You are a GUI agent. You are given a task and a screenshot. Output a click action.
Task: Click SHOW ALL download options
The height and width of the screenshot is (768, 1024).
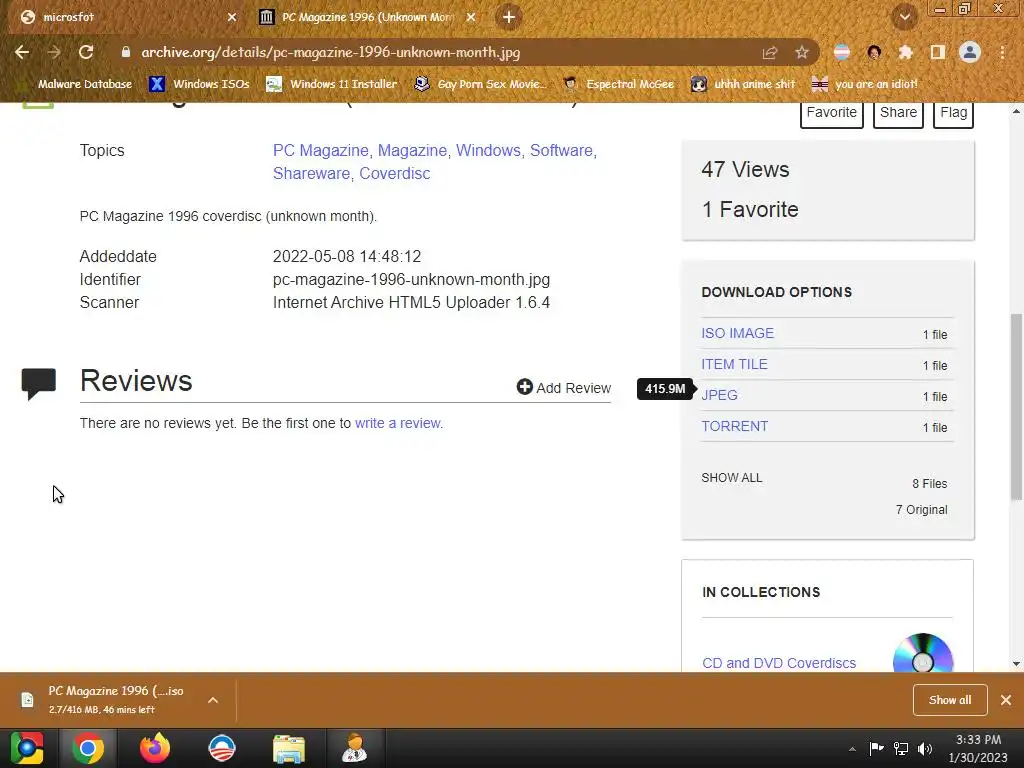coord(731,477)
